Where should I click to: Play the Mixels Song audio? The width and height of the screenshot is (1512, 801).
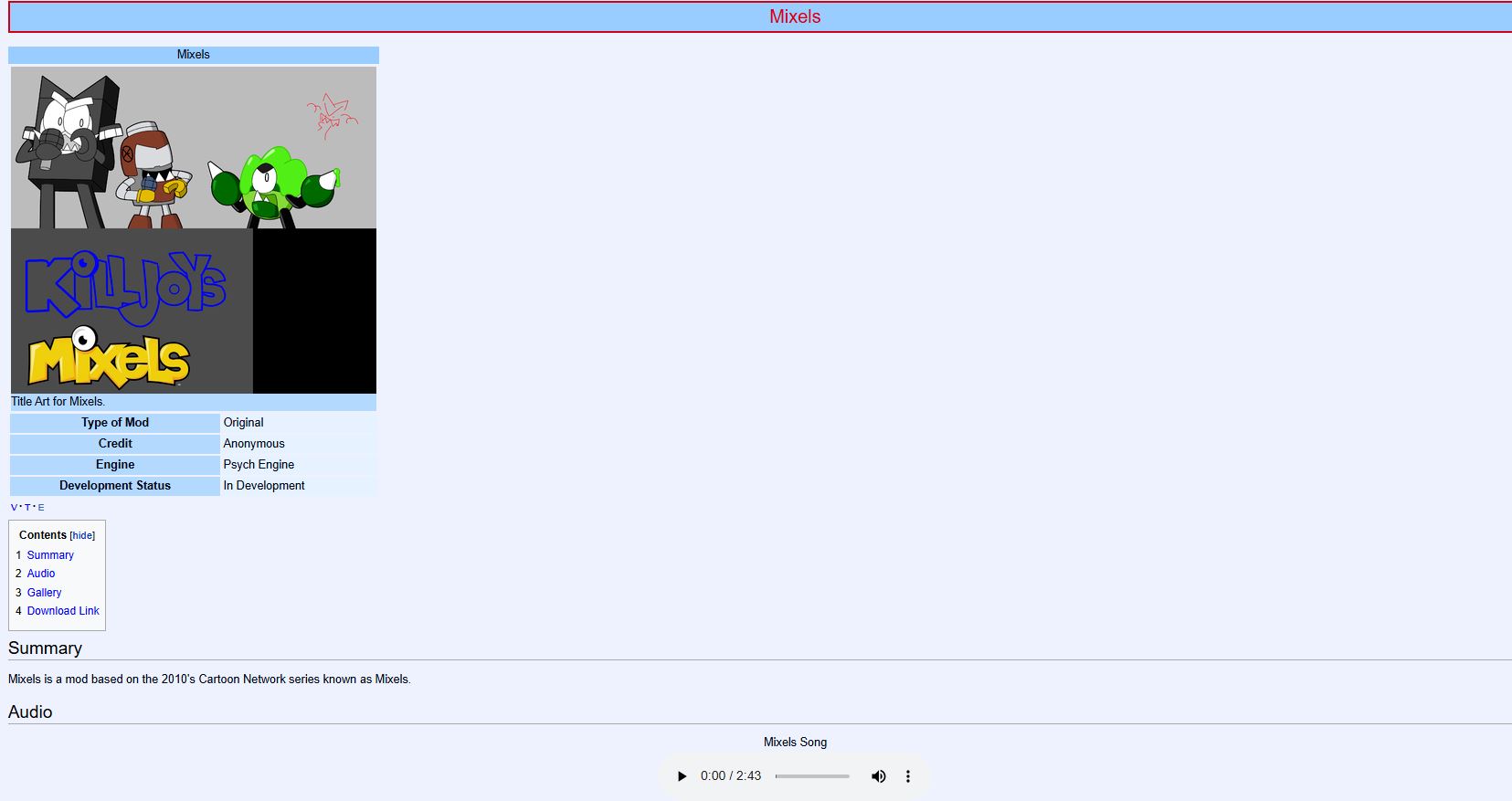682,776
